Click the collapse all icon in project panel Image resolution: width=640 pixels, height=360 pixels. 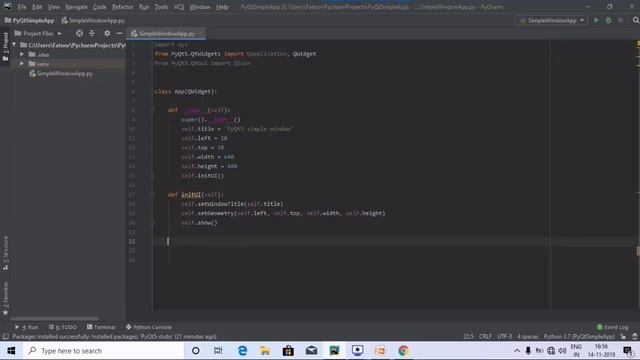coord(92,33)
